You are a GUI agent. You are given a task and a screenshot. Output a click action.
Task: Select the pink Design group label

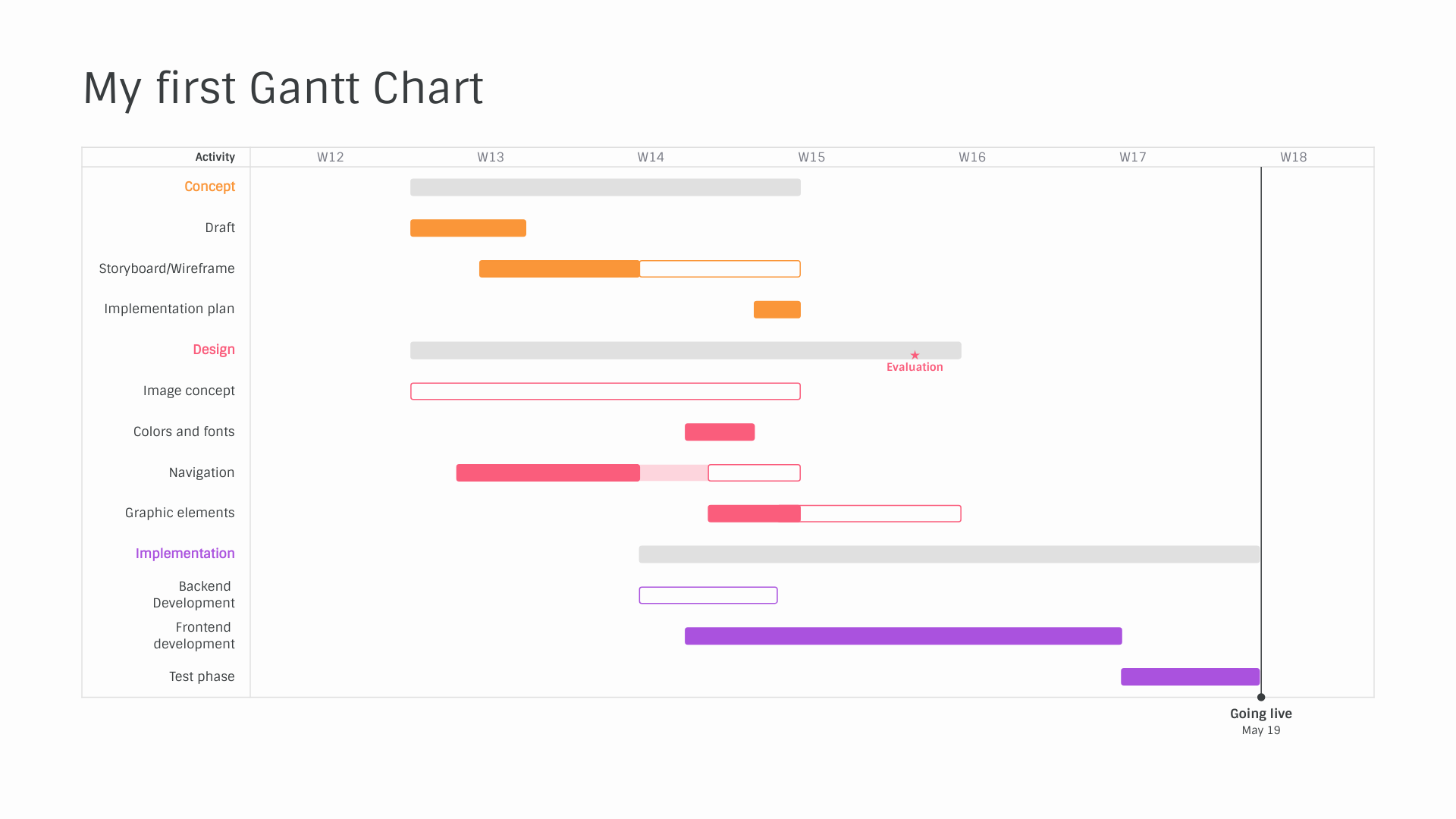[213, 350]
